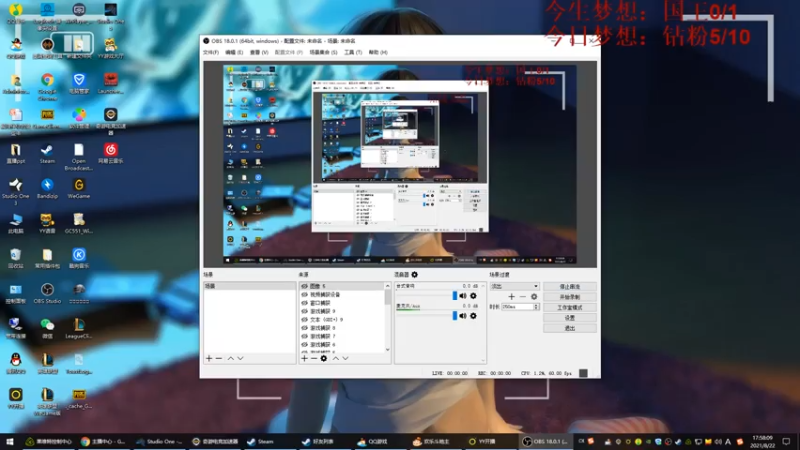Click the transition duration spinner arrows

(536, 307)
